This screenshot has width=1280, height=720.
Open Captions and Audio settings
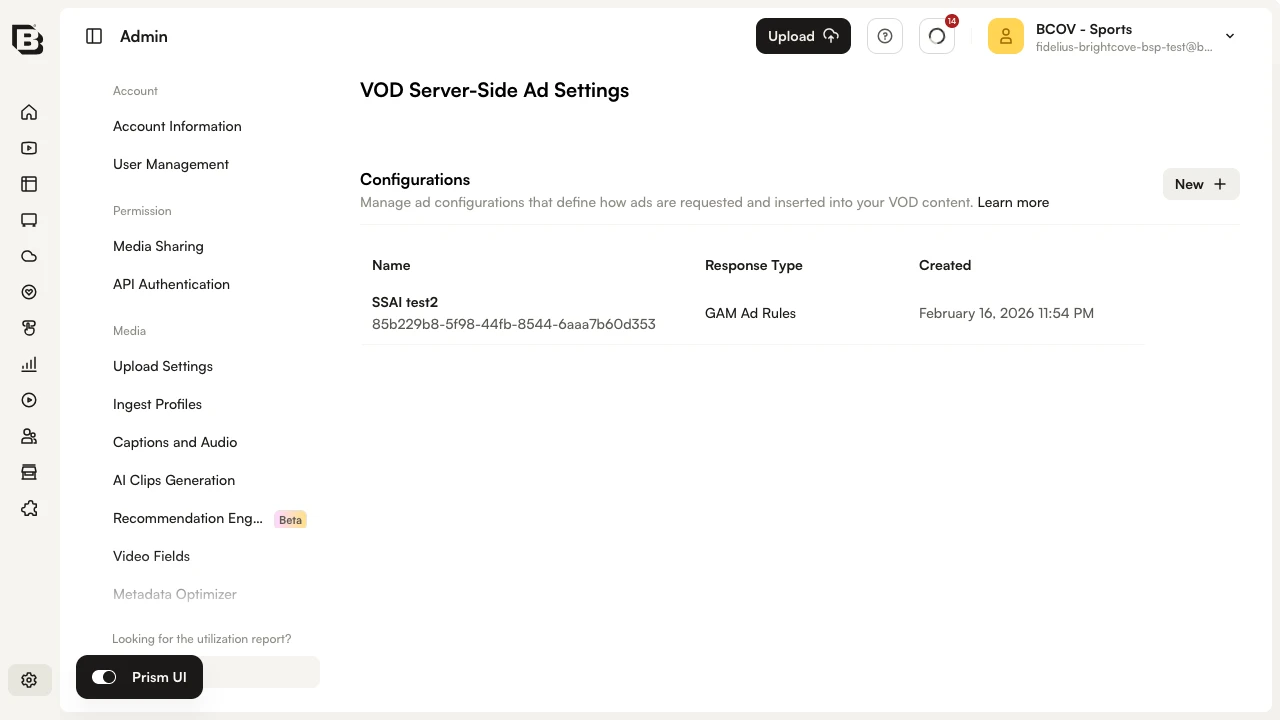click(x=175, y=442)
